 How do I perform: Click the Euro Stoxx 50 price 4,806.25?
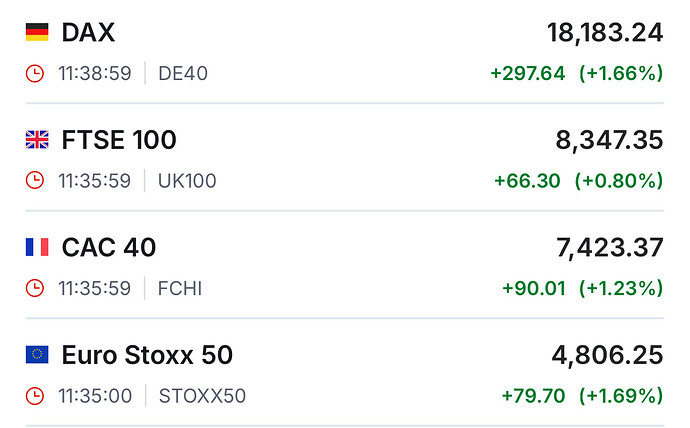[607, 354]
